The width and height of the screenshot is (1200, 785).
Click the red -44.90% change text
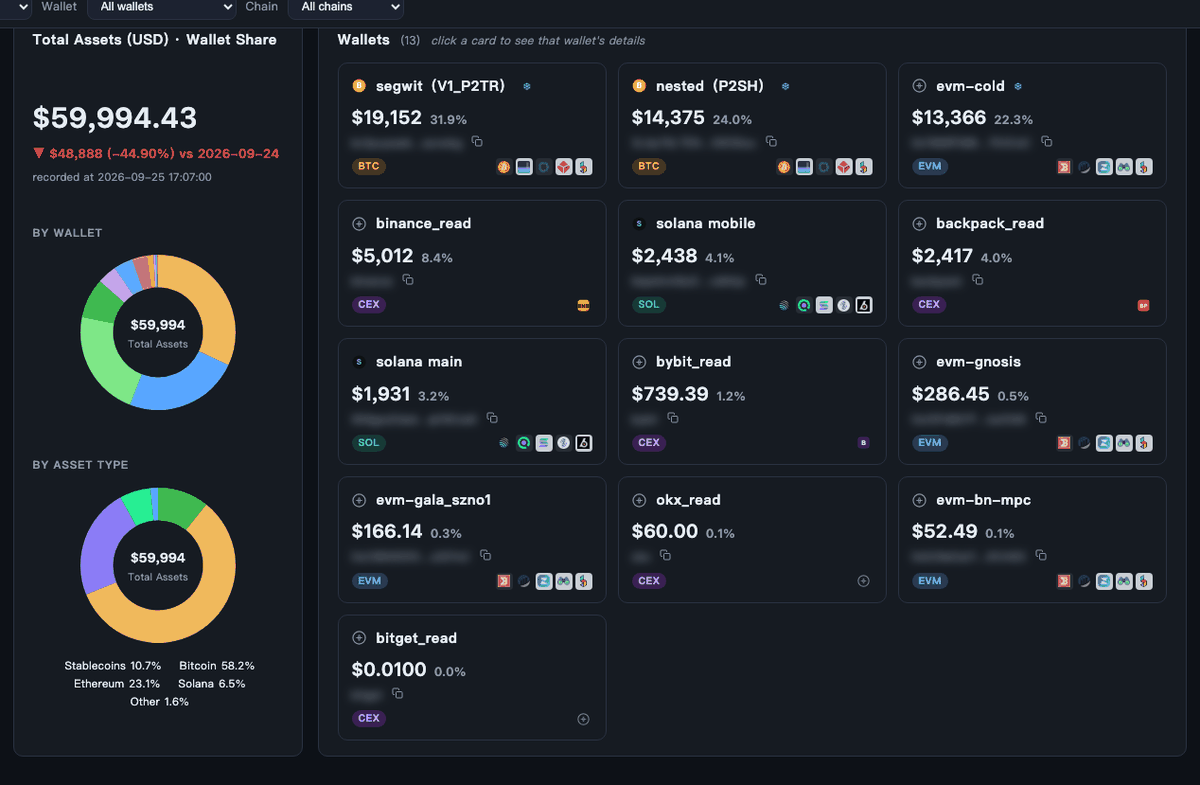point(156,154)
